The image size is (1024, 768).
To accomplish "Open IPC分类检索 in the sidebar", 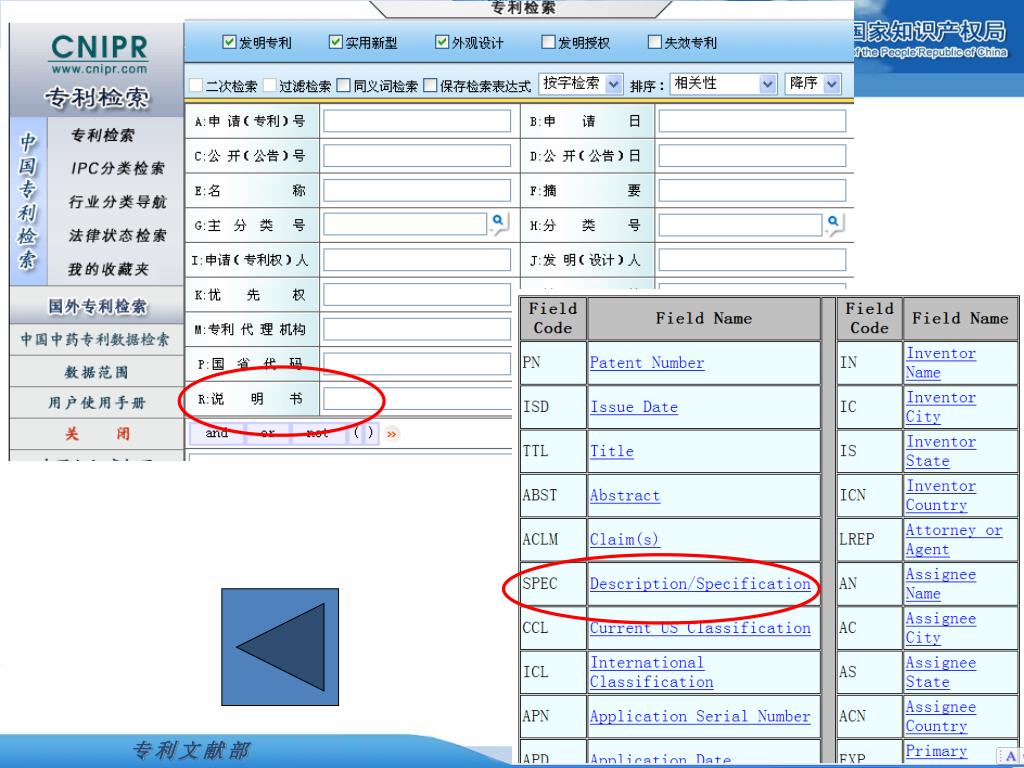I will click(118, 168).
